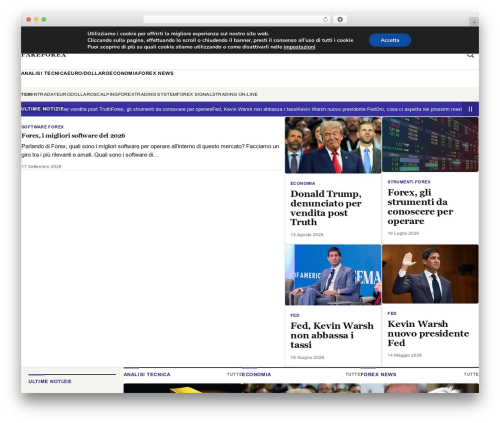Screen dimensions: 500x423
Task: Click the date '13 Agosto 2026'
Action: pyautogui.click(x=307, y=235)
